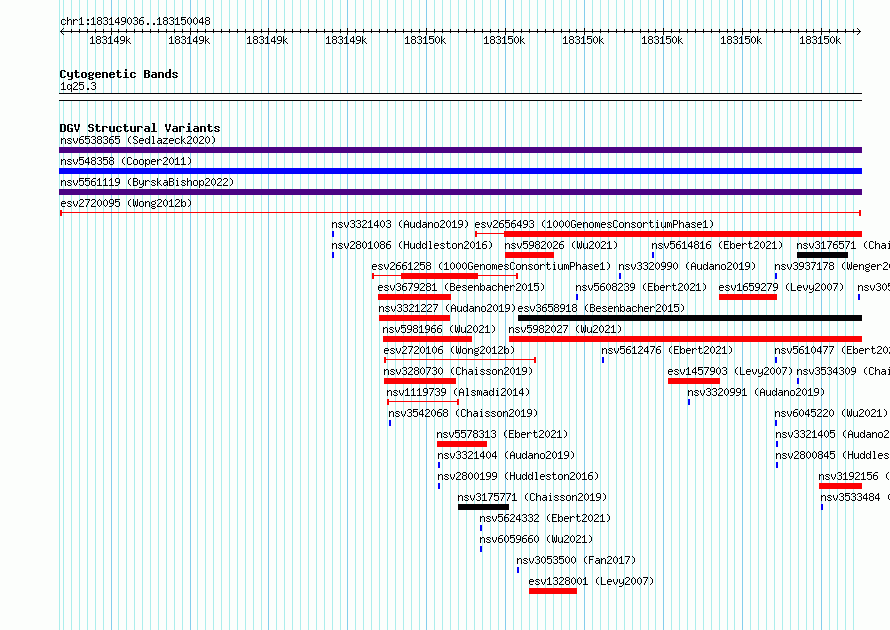Select nsv3175771 (Chaisson2019) label
890x630 pixels.
point(532,497)
